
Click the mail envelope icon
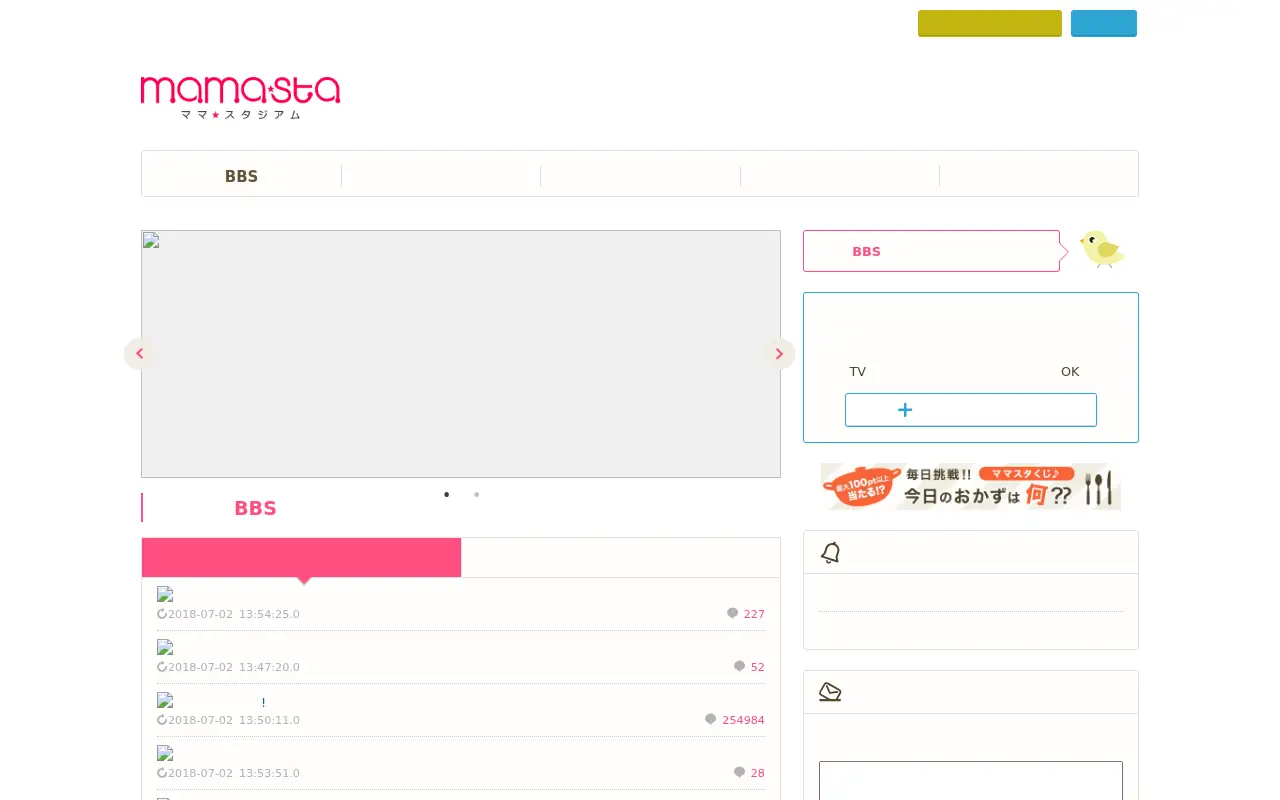point(830,692)
